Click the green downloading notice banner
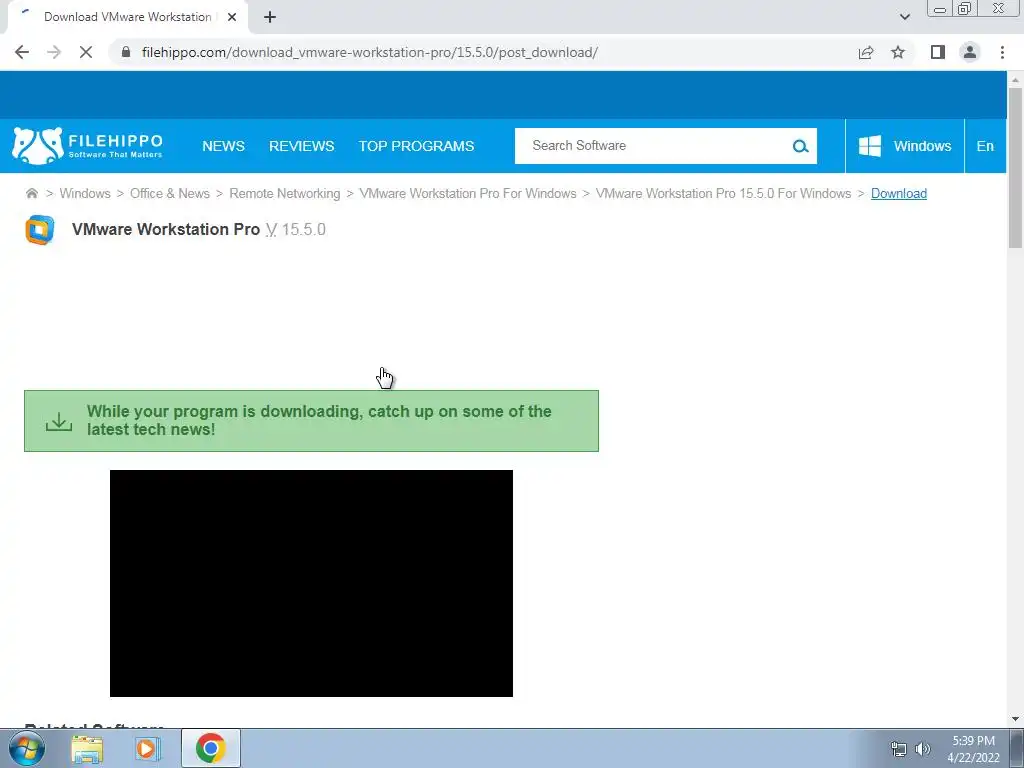The image size is (1024, 768). click(312, 421)
